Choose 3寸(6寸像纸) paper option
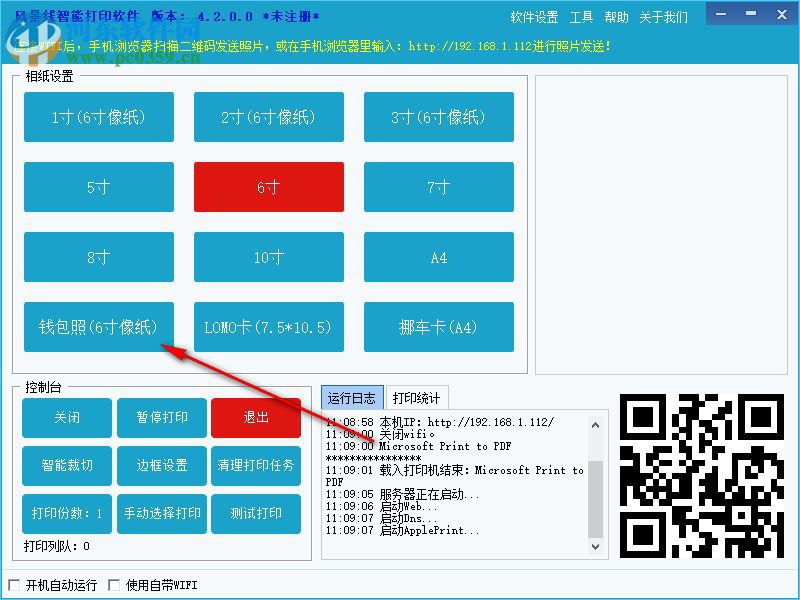 [438, 117]
